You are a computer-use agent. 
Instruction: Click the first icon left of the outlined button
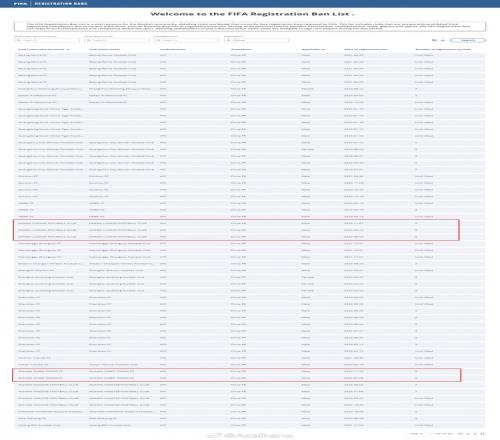coord(434,40)
